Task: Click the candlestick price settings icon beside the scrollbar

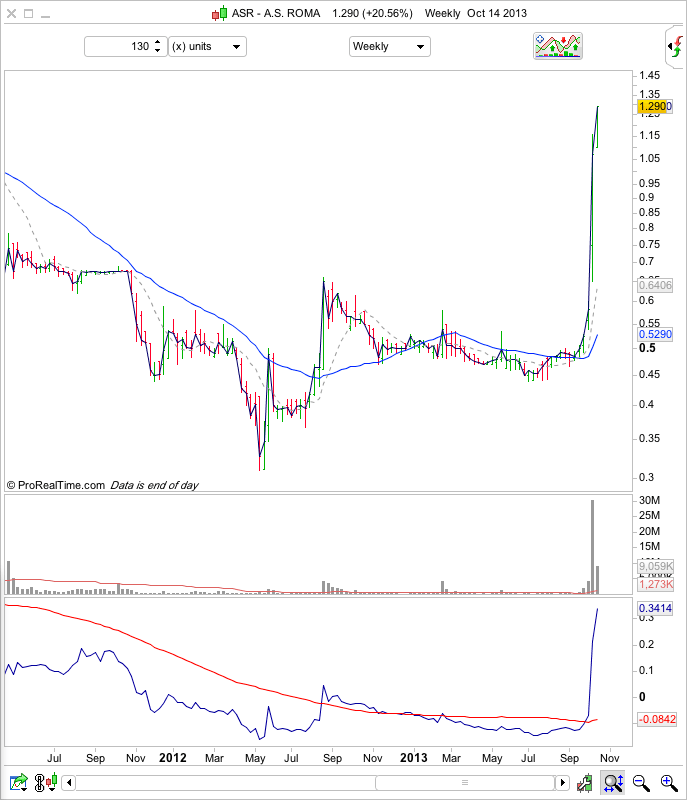Action: 585,783
